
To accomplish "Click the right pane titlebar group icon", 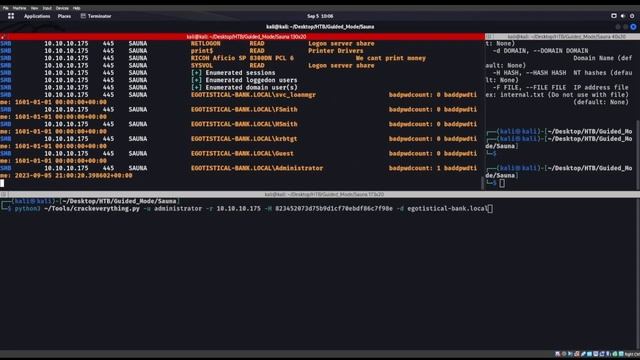I will (489, 37).
